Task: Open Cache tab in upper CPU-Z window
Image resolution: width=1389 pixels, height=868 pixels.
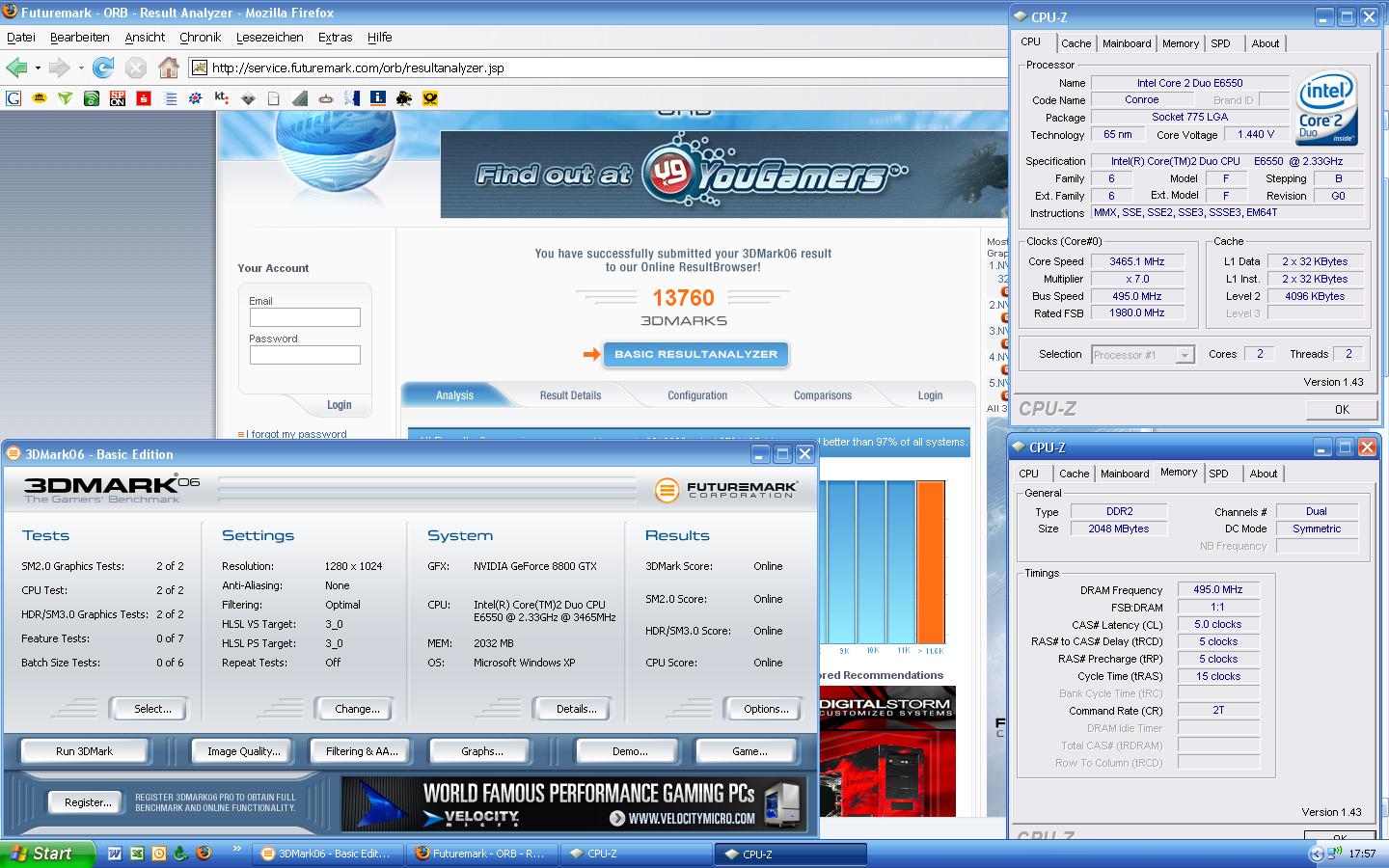Action: [x=1076, y=43]
